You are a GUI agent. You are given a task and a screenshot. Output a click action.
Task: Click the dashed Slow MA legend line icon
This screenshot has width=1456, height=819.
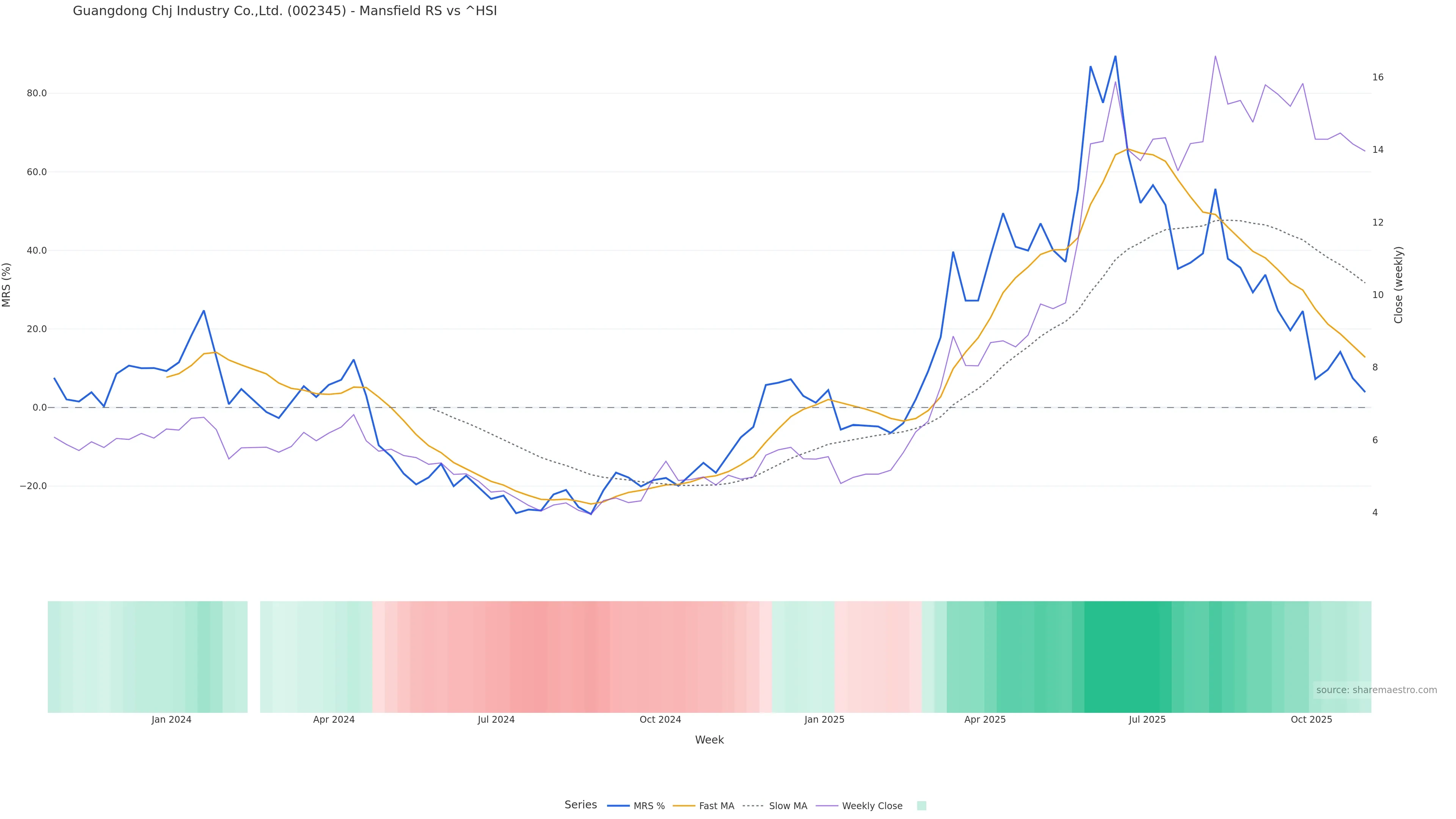(x=753, y=806)
